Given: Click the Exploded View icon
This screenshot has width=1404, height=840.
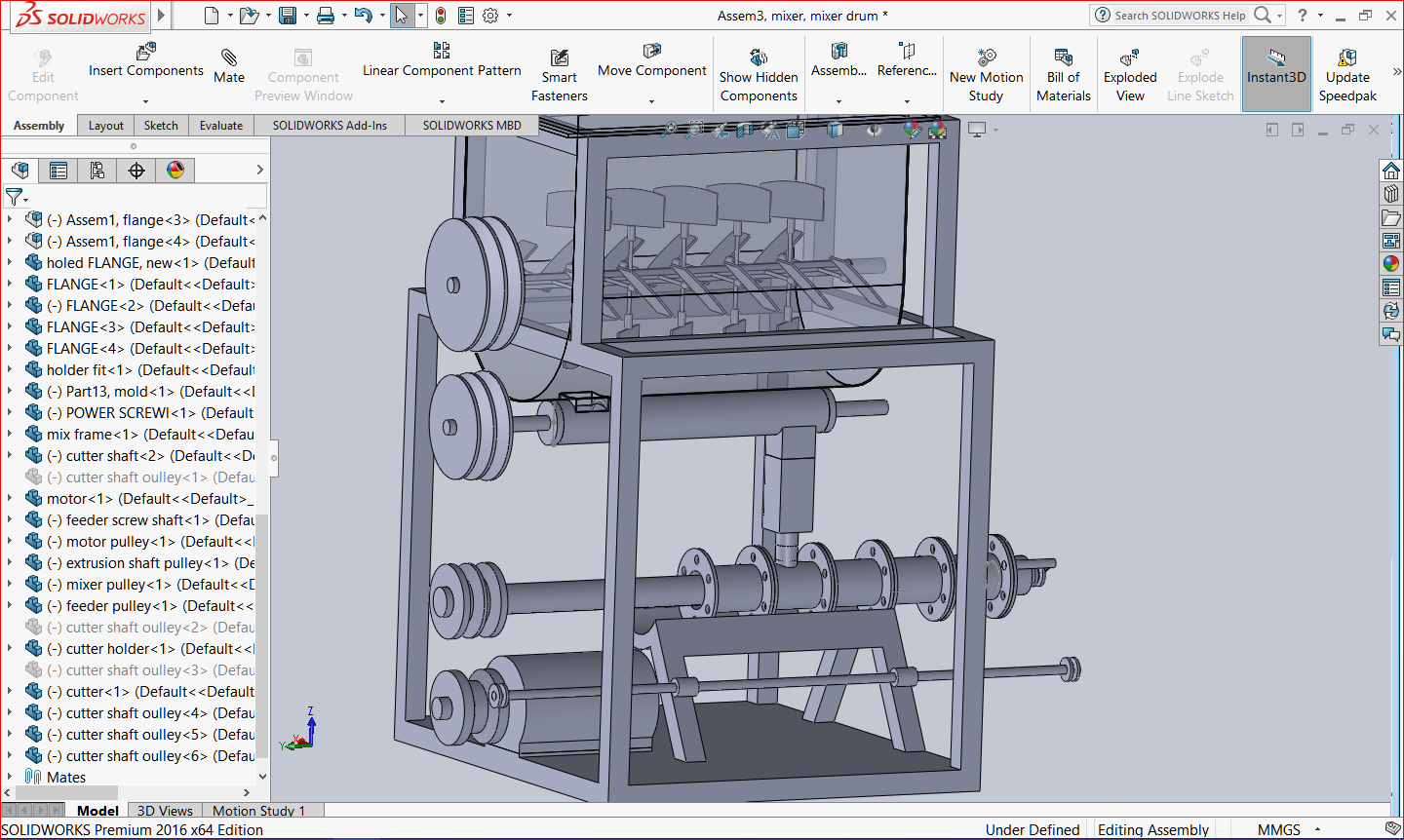Looking at the screenshot, I should pos(1130,58).
